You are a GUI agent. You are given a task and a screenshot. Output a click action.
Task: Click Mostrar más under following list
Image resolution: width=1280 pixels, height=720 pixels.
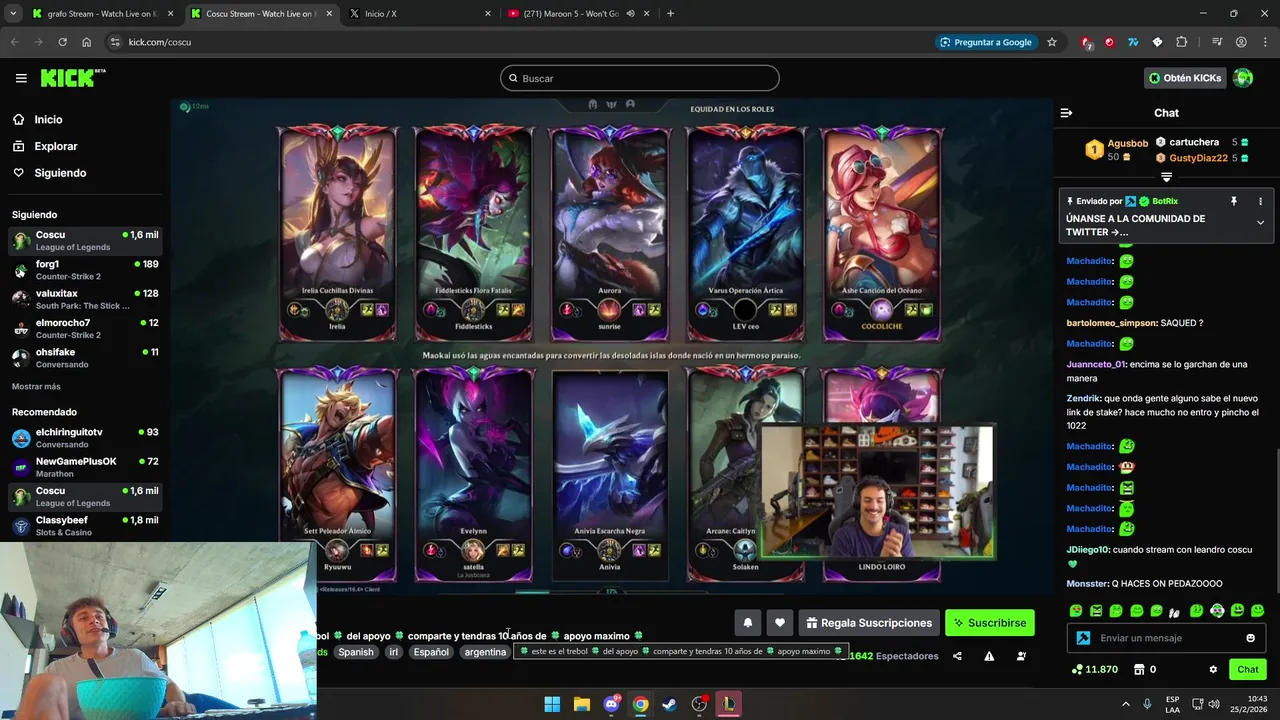[36, 386]
